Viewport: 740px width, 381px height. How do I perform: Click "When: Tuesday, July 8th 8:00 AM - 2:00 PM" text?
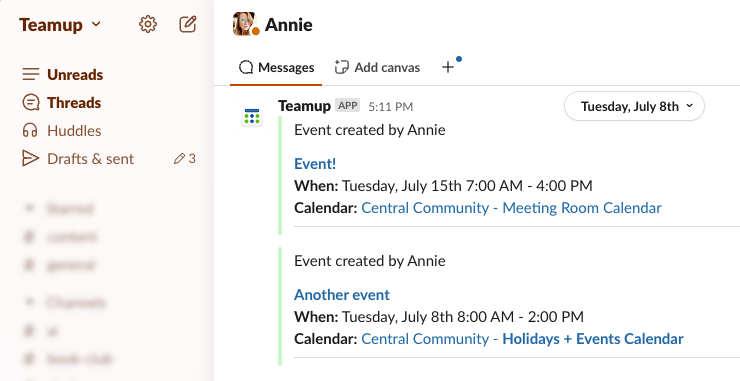pyautogui.click(x=439, y=316)
